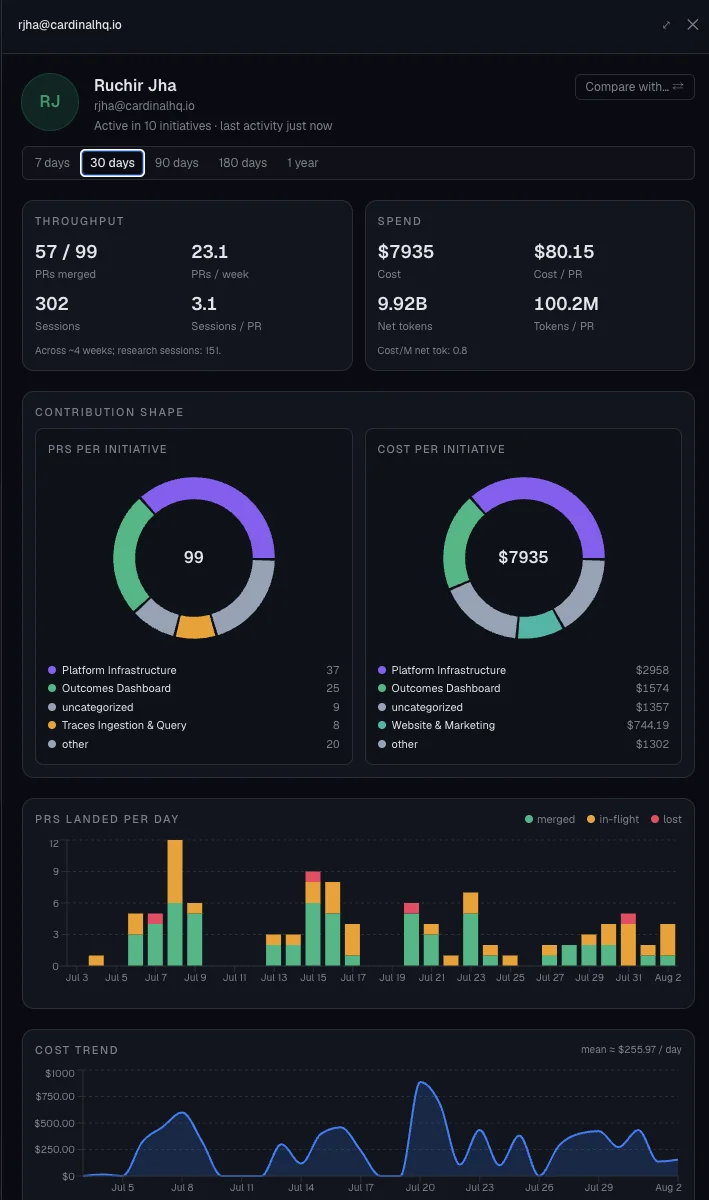
Task: Click the mean ≈ $255.97 / day label
Action: tap(632, 1050)
